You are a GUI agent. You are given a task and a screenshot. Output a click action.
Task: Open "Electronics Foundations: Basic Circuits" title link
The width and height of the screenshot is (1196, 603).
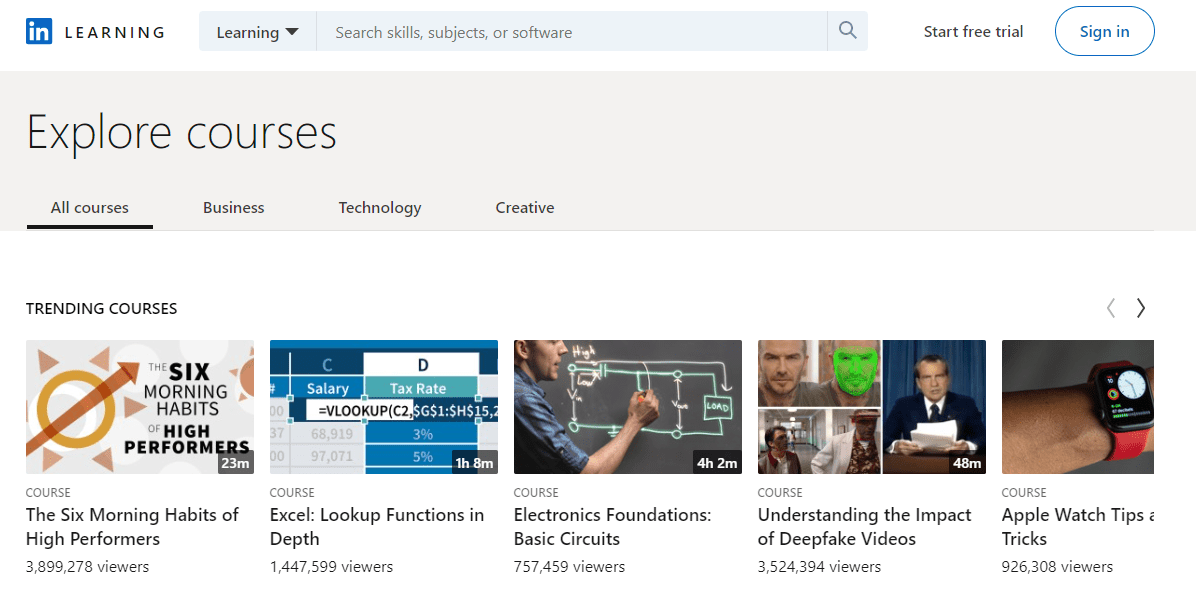pos(612,527)
